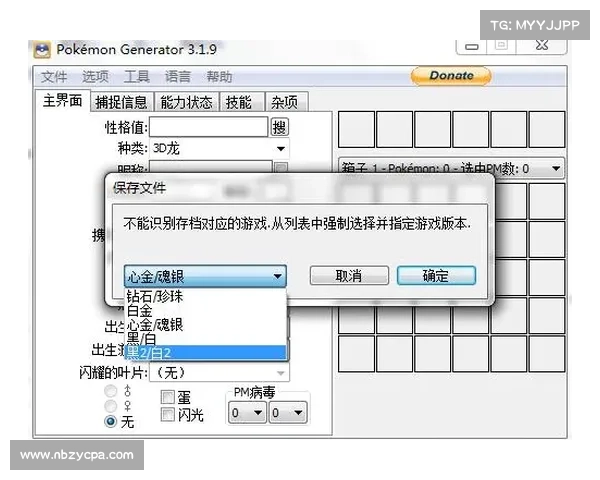Select 钻石/珍珠 from the version list
The width and height of the screenshot is (600, 480).
pyautogui.click(x=206, y=296)
